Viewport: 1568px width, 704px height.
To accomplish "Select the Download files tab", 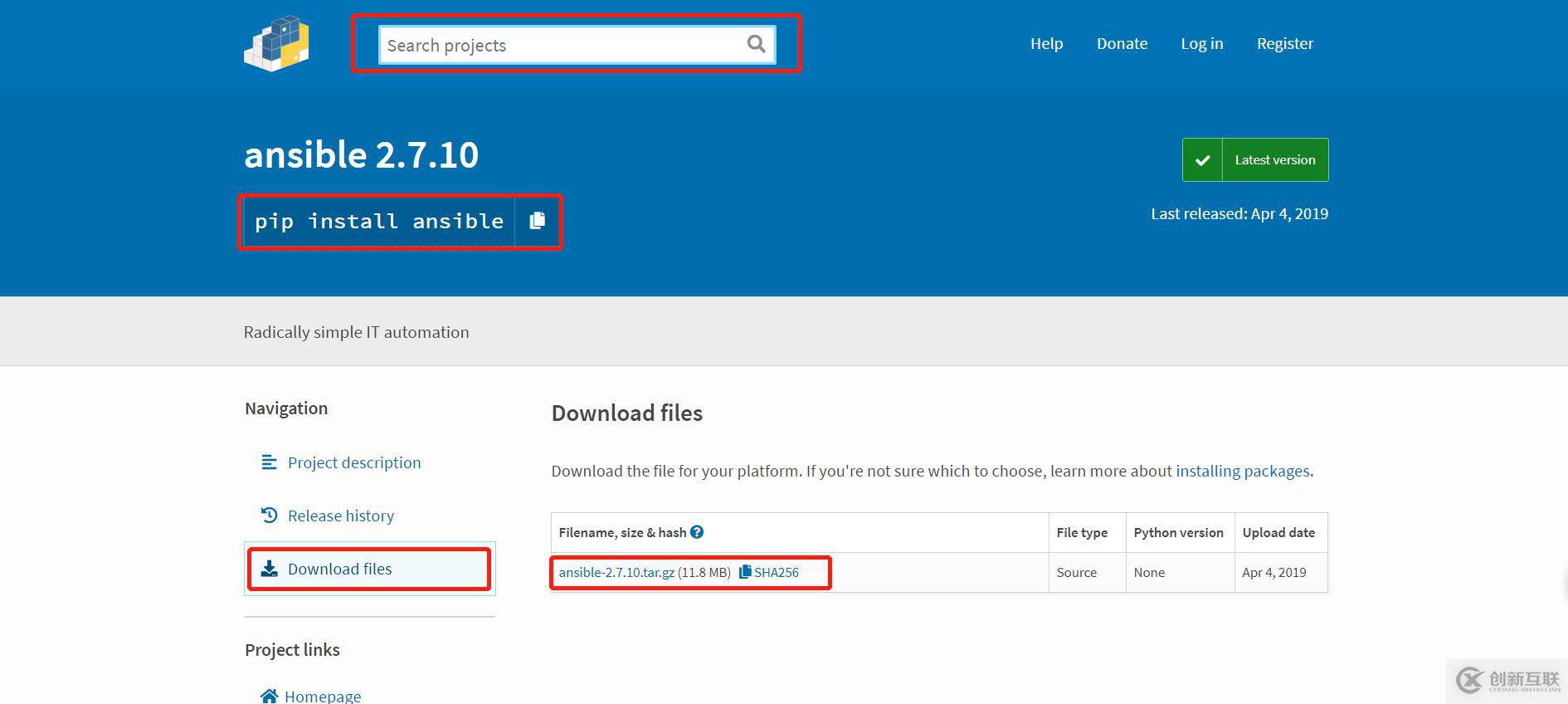I will tap(370, 569).
